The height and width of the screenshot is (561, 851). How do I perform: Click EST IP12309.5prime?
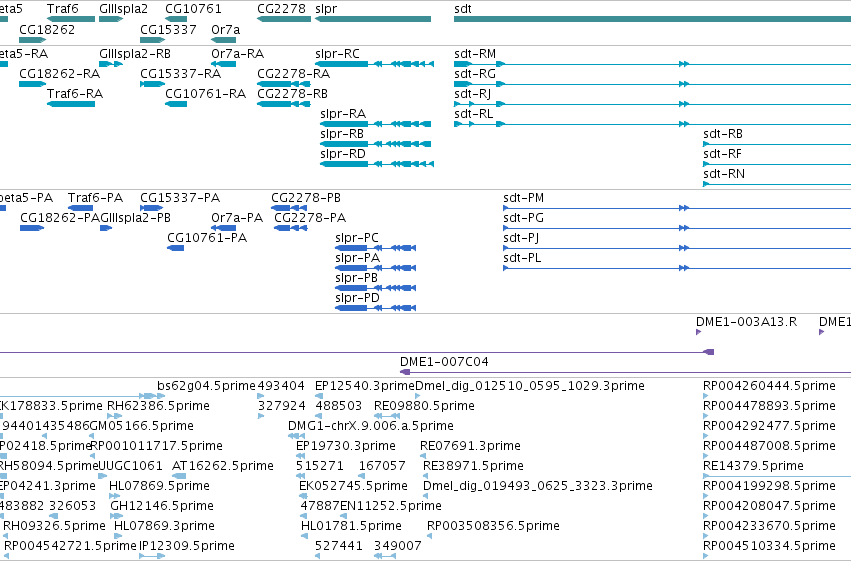187,546
